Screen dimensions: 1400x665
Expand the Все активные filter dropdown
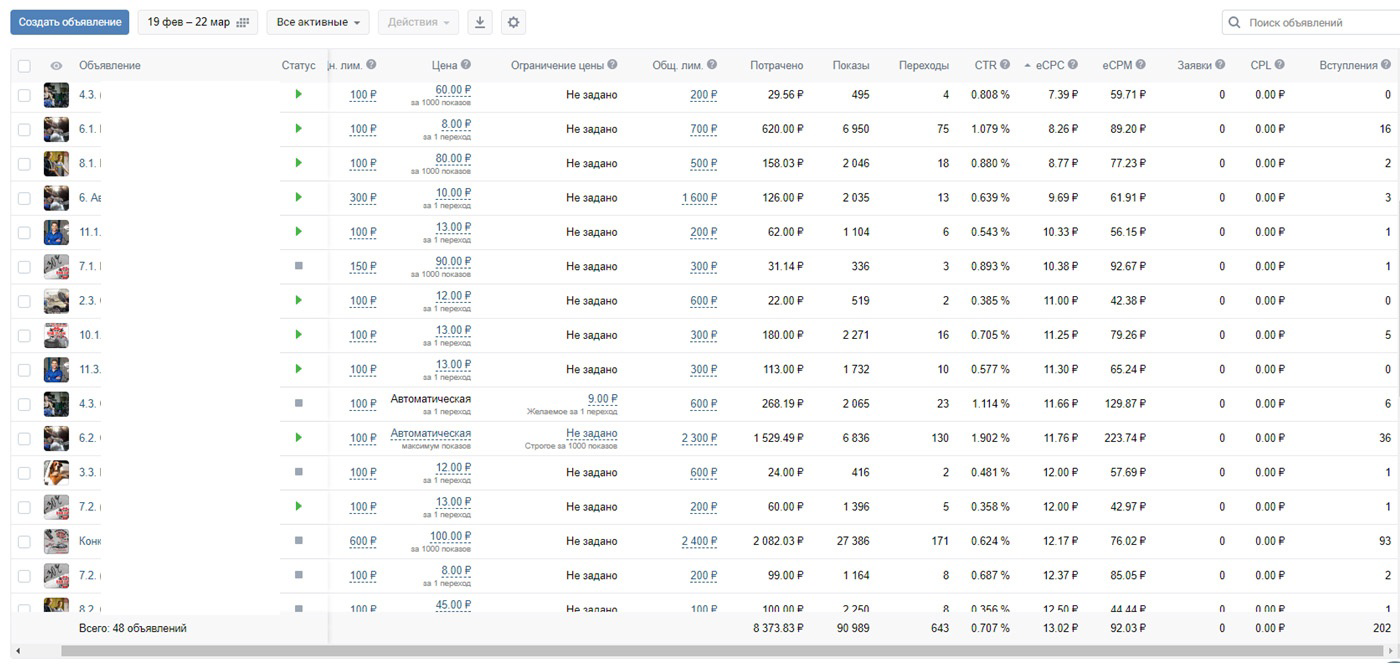click(318, 22)
